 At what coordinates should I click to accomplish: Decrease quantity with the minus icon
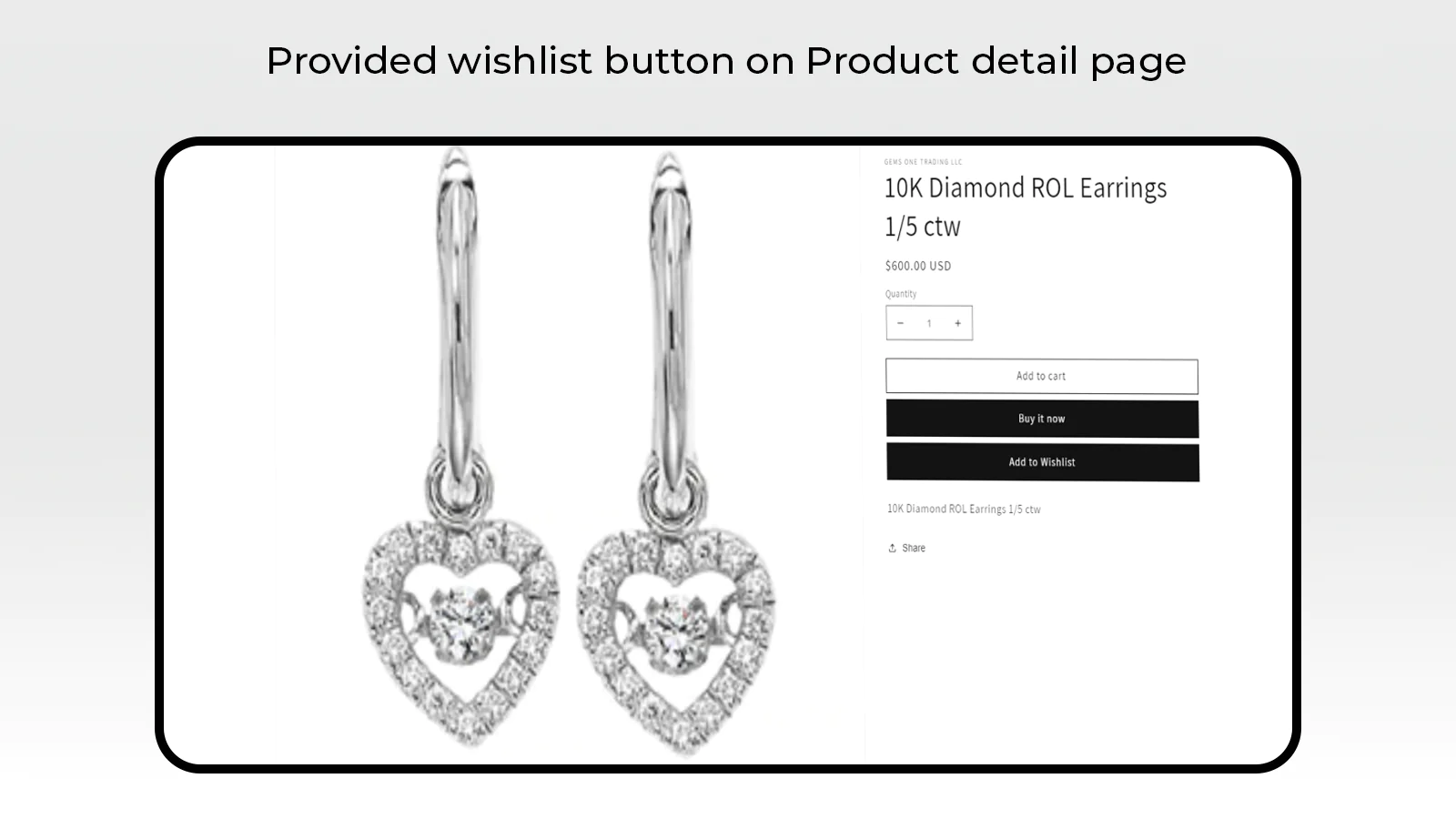tap(900, 323)
